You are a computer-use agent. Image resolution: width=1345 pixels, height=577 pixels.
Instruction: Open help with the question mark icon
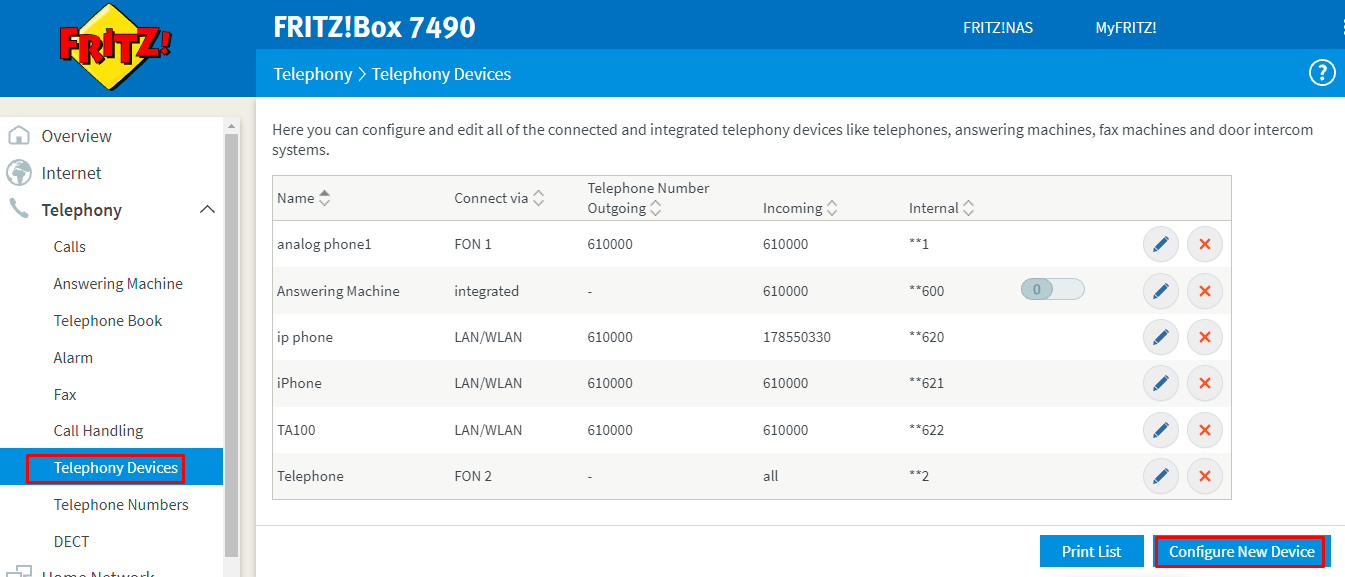[x=1322, y=73]
